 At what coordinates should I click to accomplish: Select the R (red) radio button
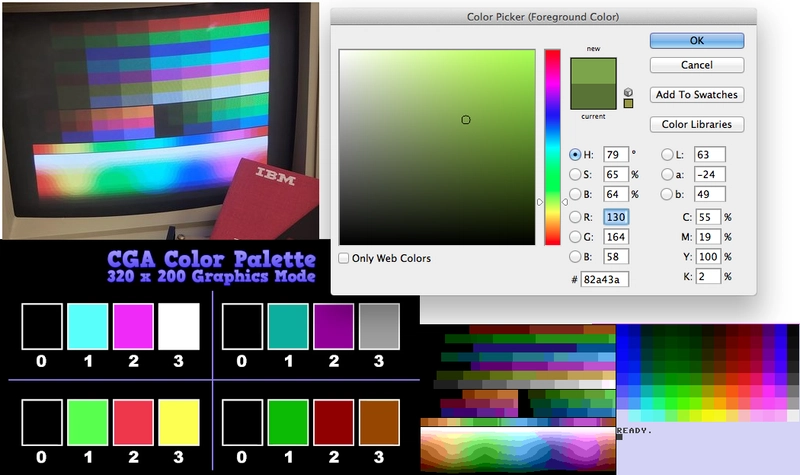pyautogui.click(x=575, y=217)
